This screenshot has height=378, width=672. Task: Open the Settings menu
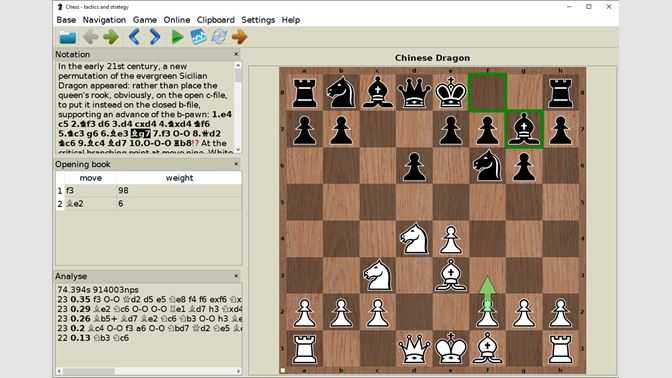coord(258,20)
